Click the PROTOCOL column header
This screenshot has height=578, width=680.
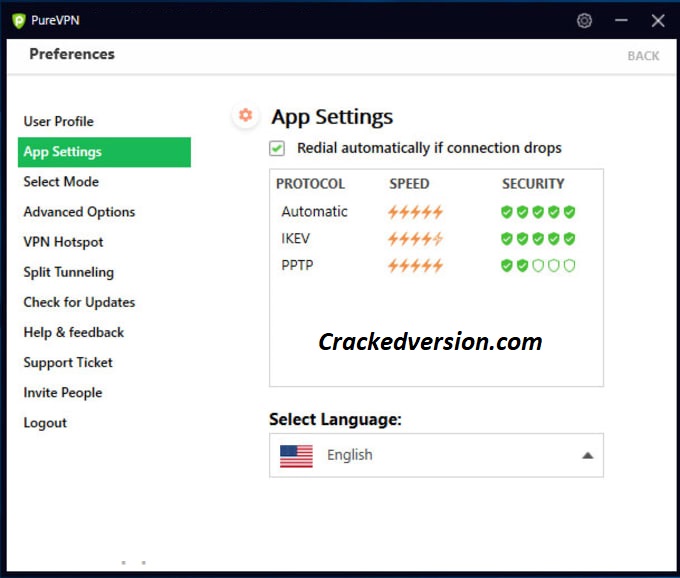click(311, 184)
